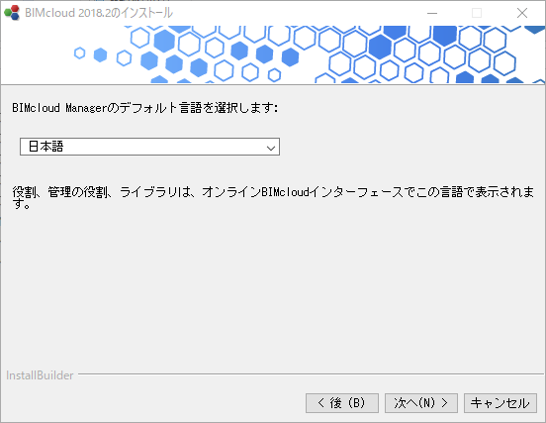The image size is (546, 423).
Task: Click the 役割、管理の役割 description text
Action: 273,197
